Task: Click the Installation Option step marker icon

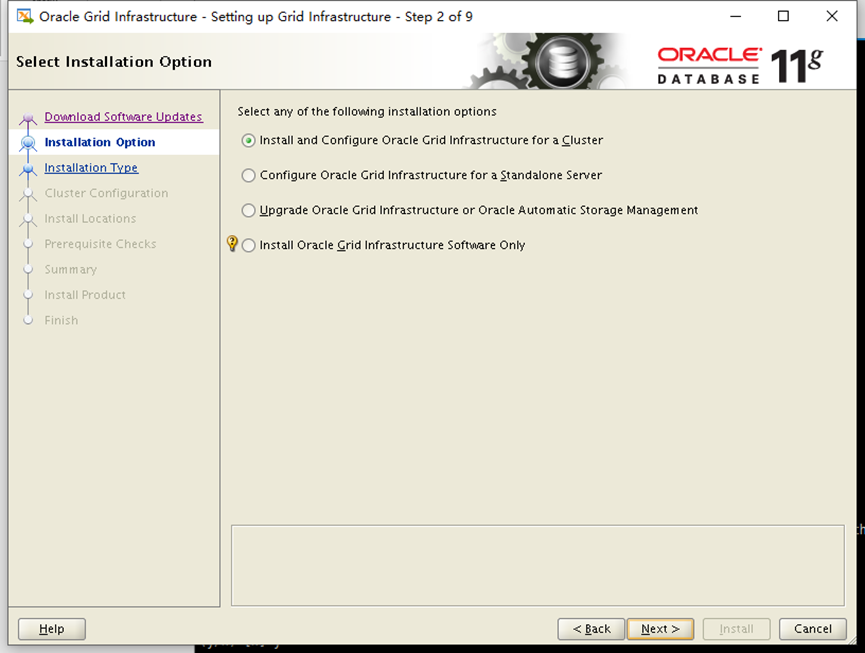Action: coord(28,143)
